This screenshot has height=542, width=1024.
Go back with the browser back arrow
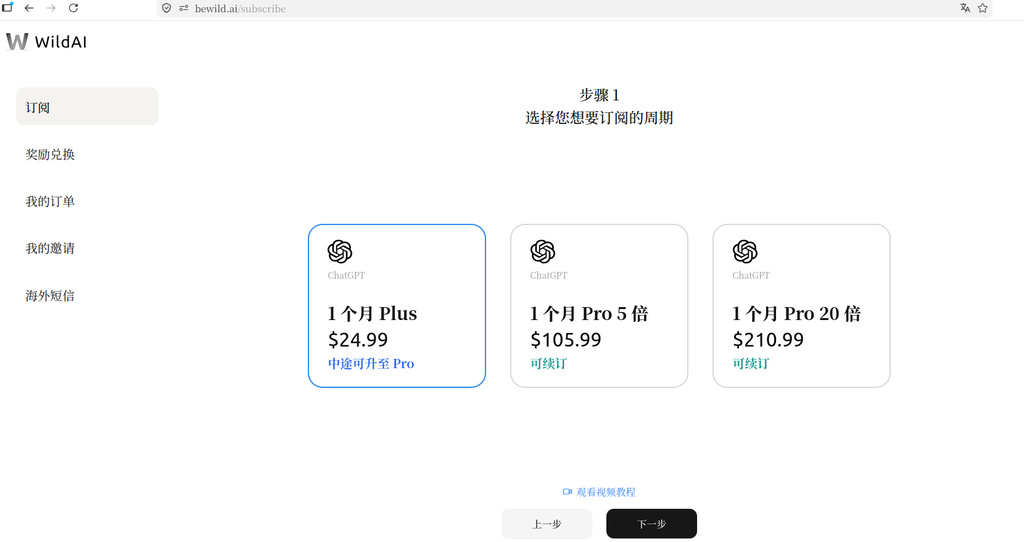[x=29, y=8]
